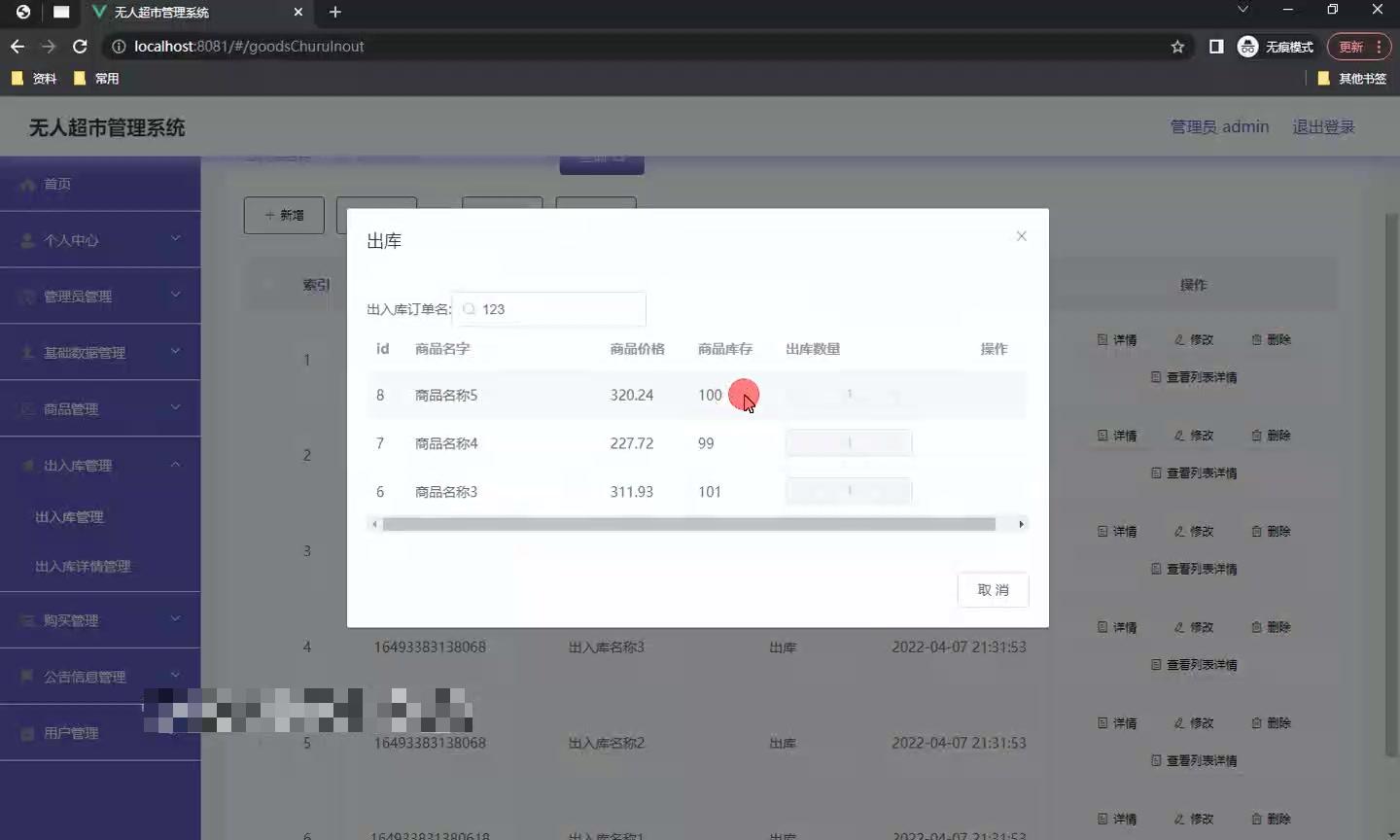Screen dimensions: 1400x840
Task: Close the 无人超市管理系统 tab
Action: (298, 12)
